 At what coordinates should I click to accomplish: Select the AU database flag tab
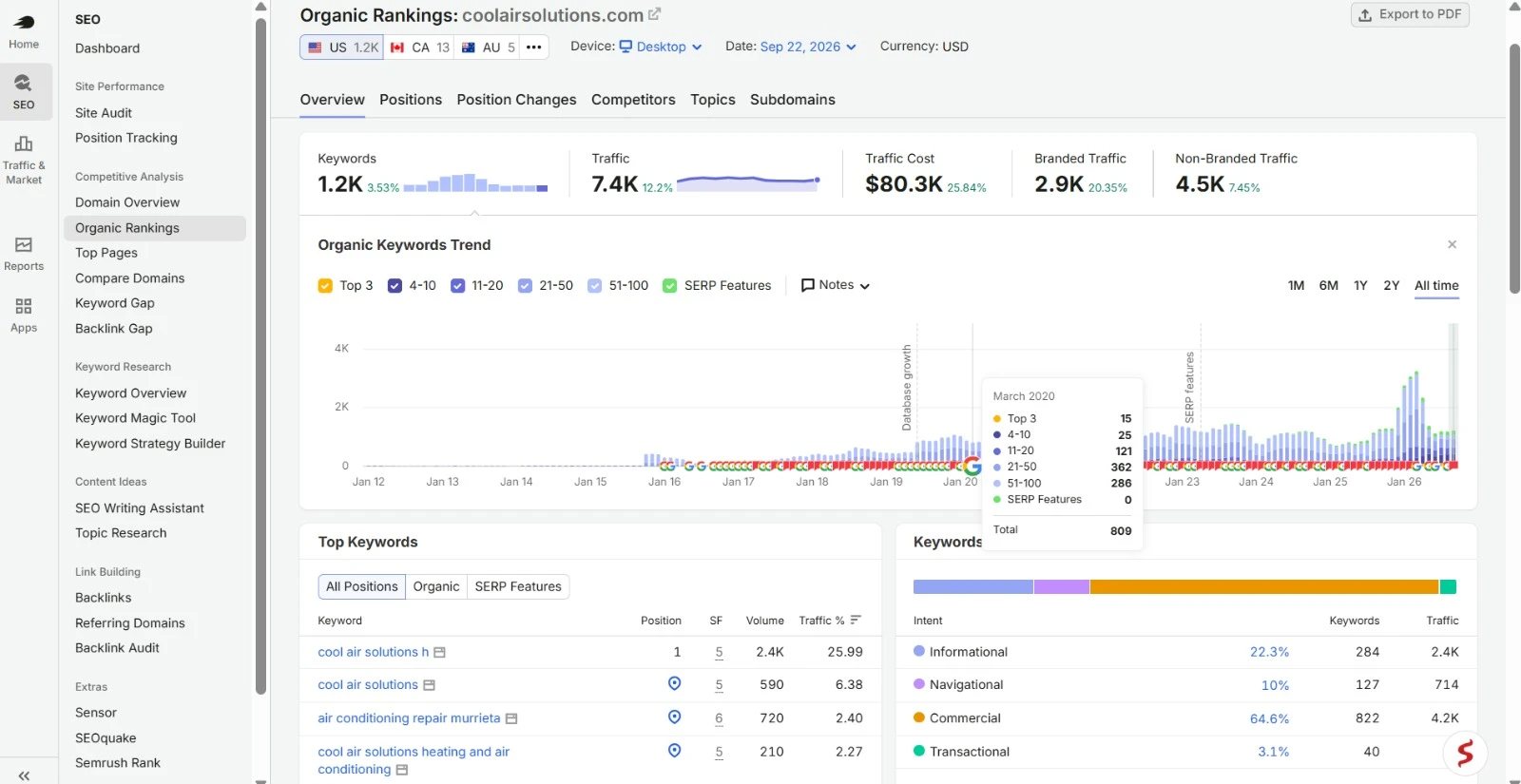(x=488, y=47)
